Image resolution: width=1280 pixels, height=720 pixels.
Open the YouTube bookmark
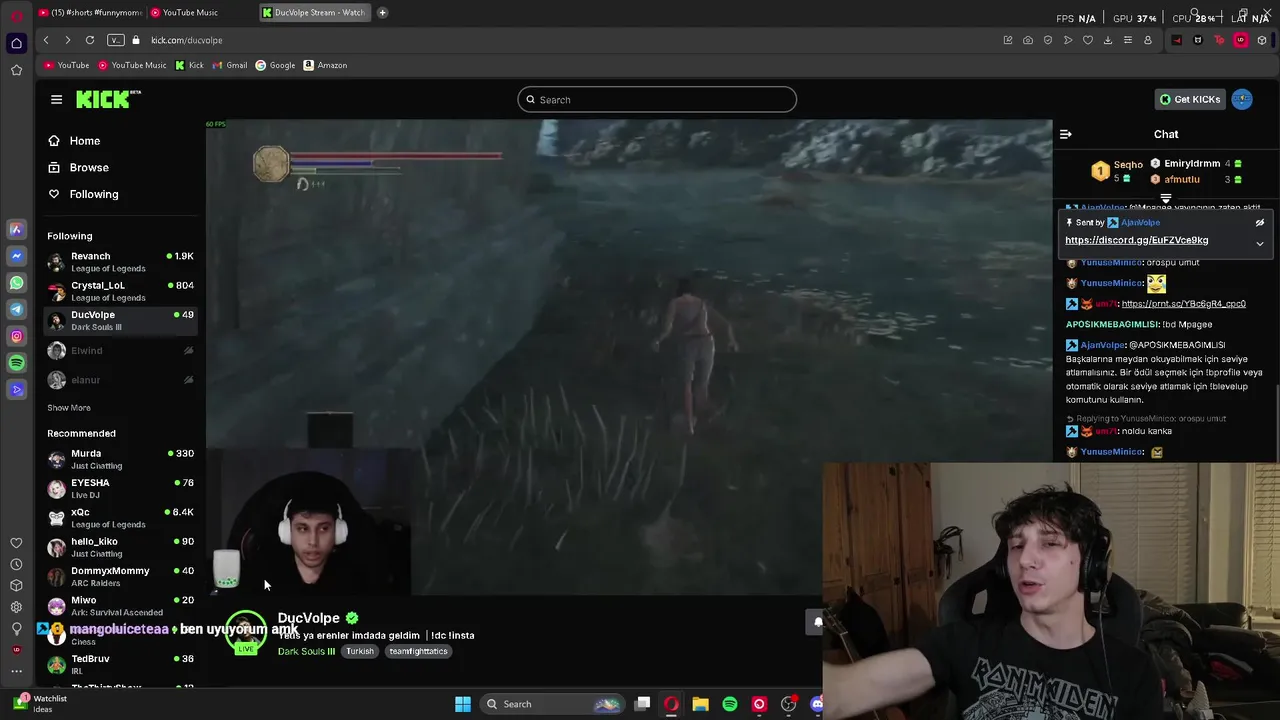(67, 65)
